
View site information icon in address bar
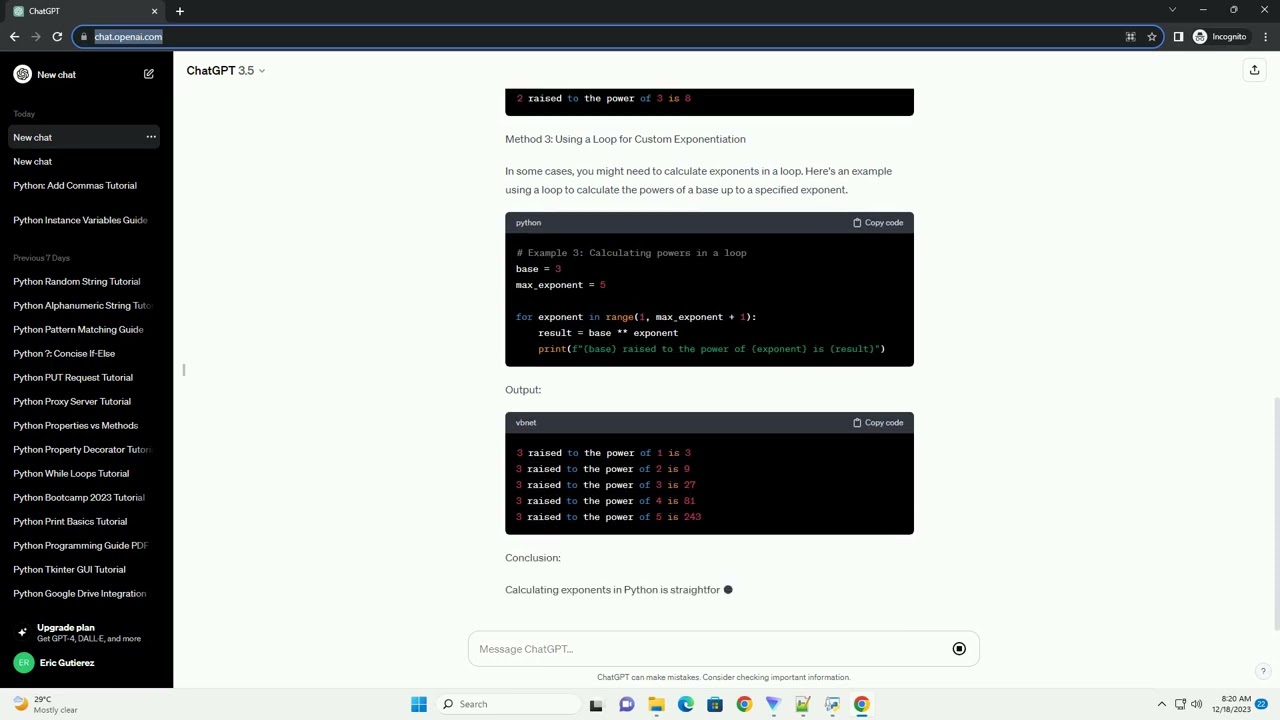tap(83, 37)
